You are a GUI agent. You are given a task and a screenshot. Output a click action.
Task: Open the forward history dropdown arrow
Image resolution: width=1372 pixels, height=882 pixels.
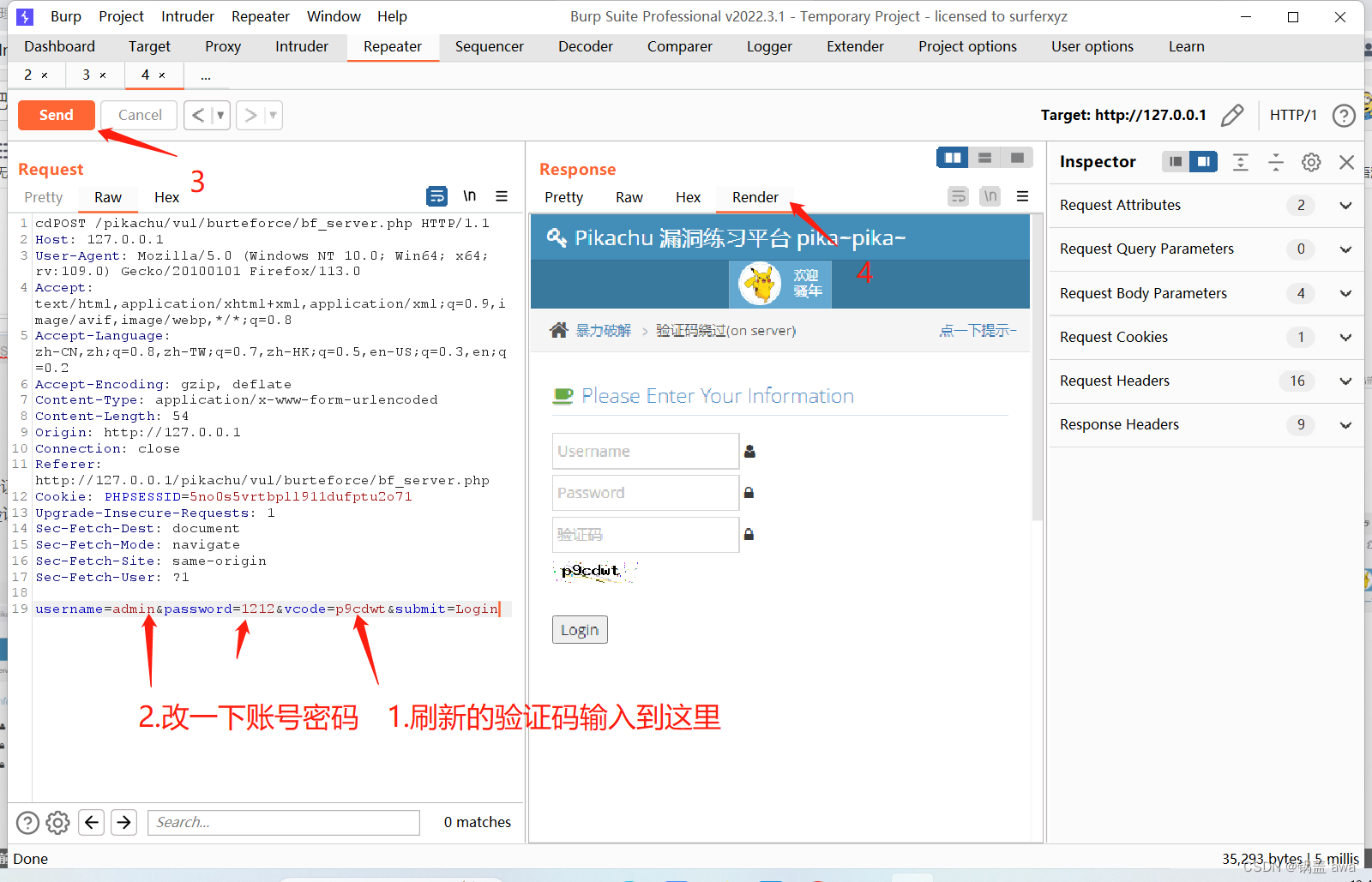(274, 115)
